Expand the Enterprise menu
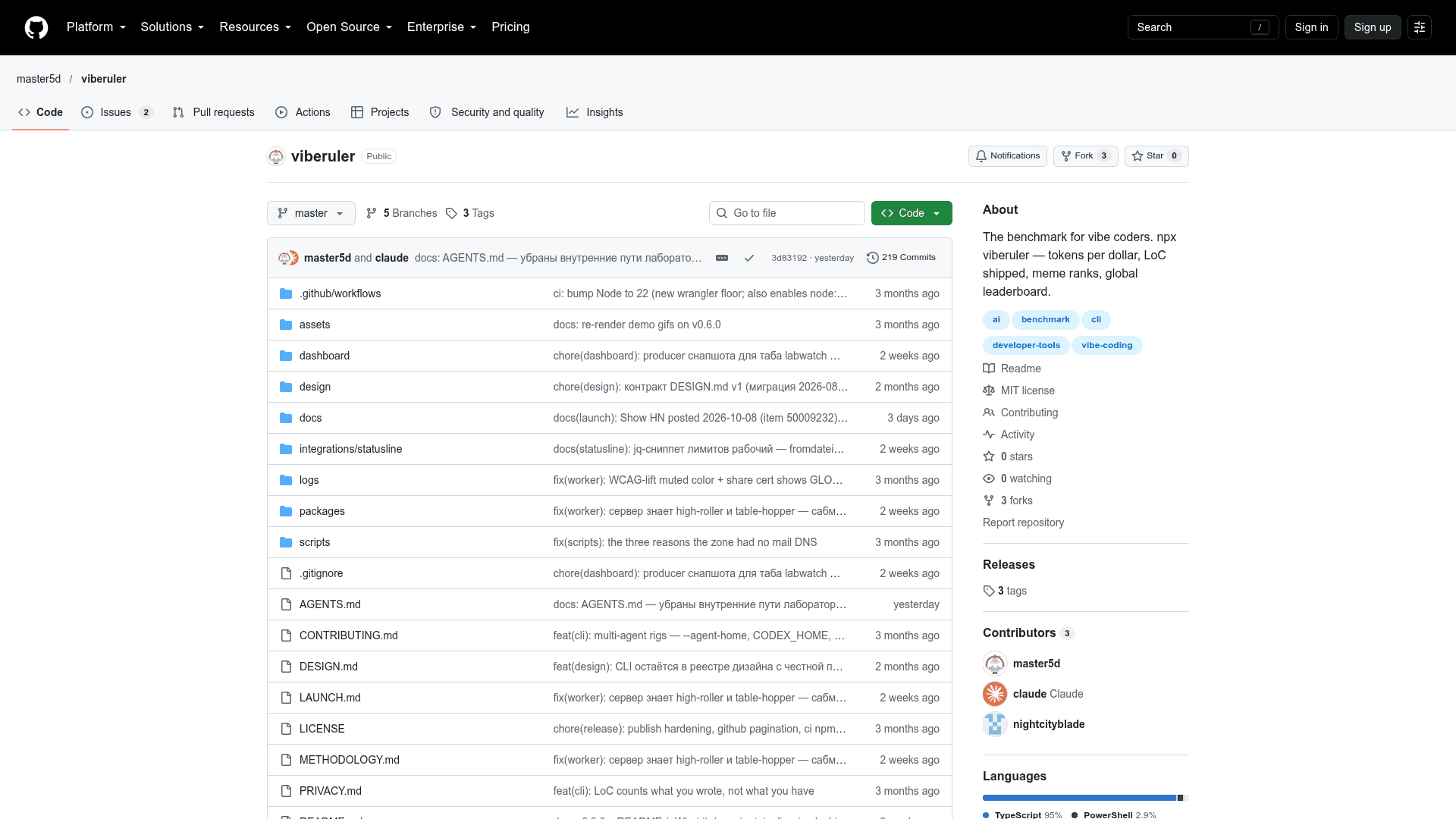1456x819 pixels. (441, 27)
